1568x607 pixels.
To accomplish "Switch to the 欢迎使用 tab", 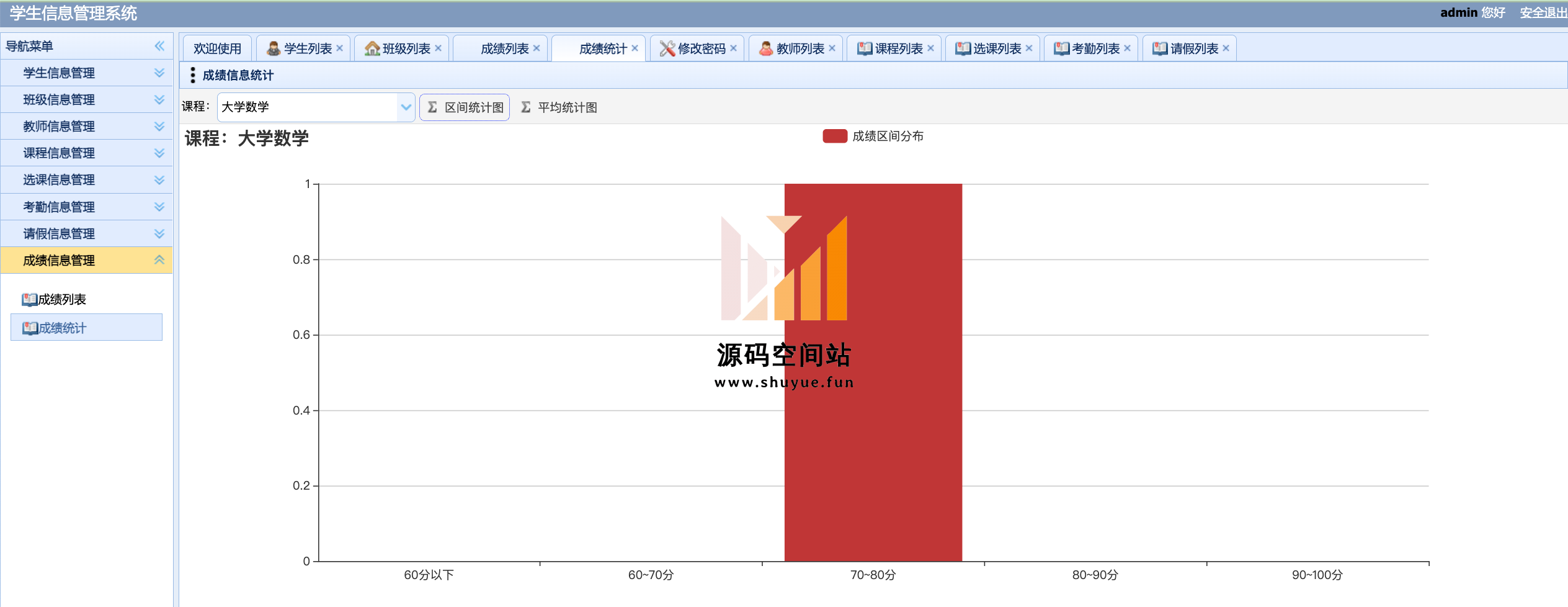I will click(x=217, y=48).
